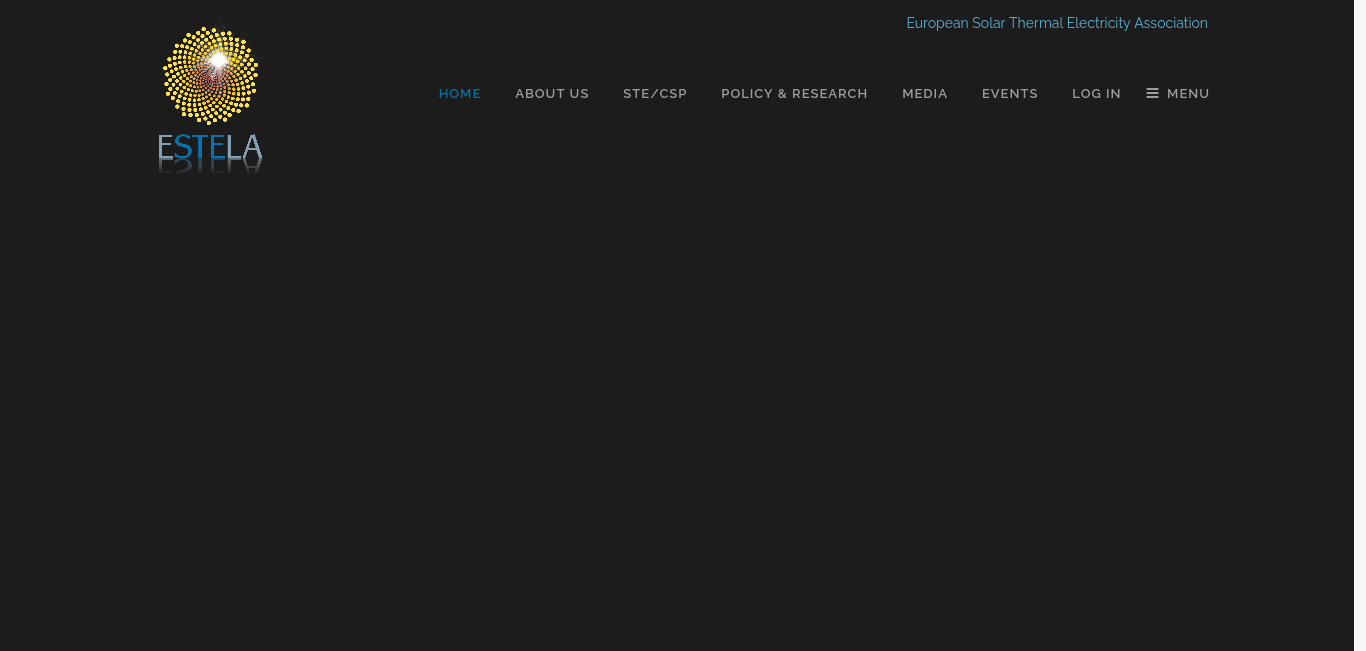This screenshot has width=1366, height=651.
Task: Open the ABOUT US menu
Action: pos(552,93)
